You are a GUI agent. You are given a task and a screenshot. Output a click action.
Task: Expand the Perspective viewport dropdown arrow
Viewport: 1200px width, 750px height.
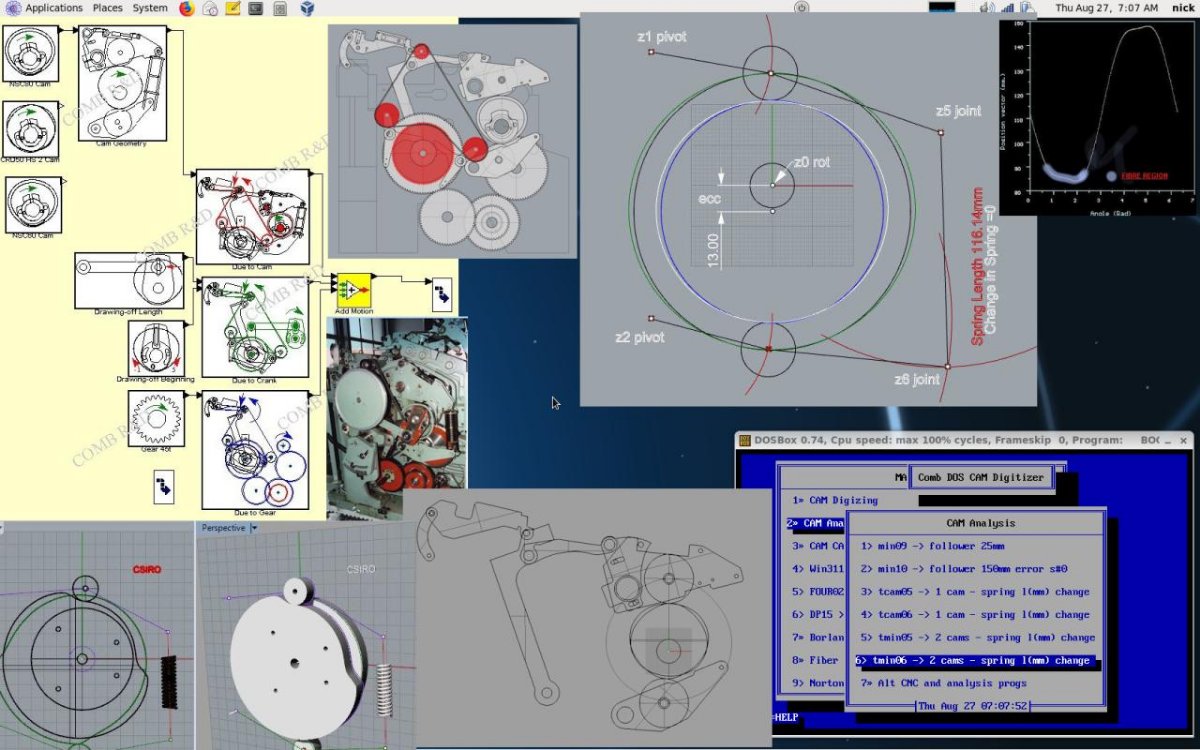254,528
